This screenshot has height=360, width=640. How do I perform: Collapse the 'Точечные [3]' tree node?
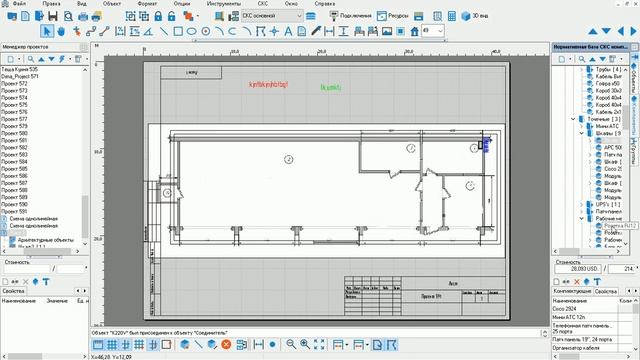573,119
